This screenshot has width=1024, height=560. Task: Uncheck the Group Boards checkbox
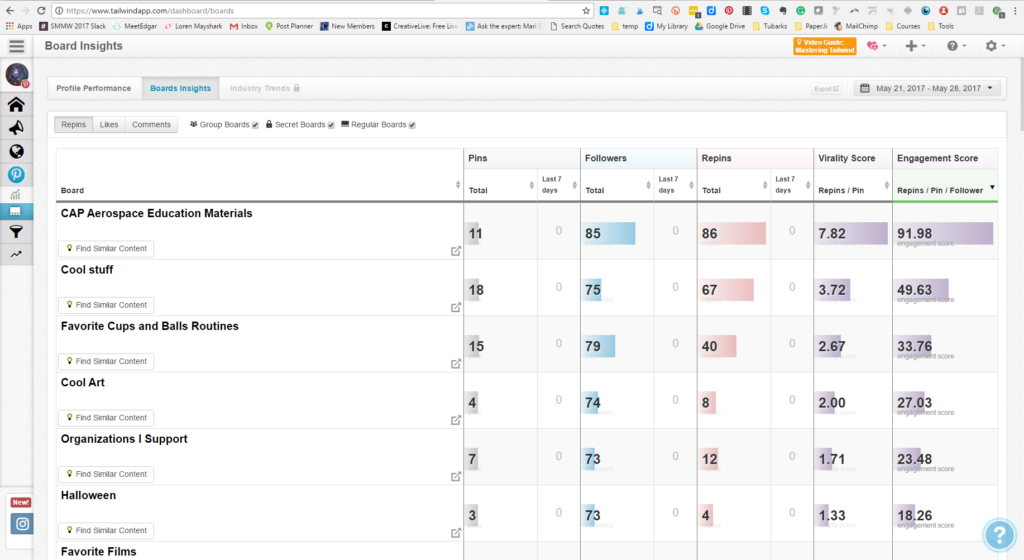(256, 125)
